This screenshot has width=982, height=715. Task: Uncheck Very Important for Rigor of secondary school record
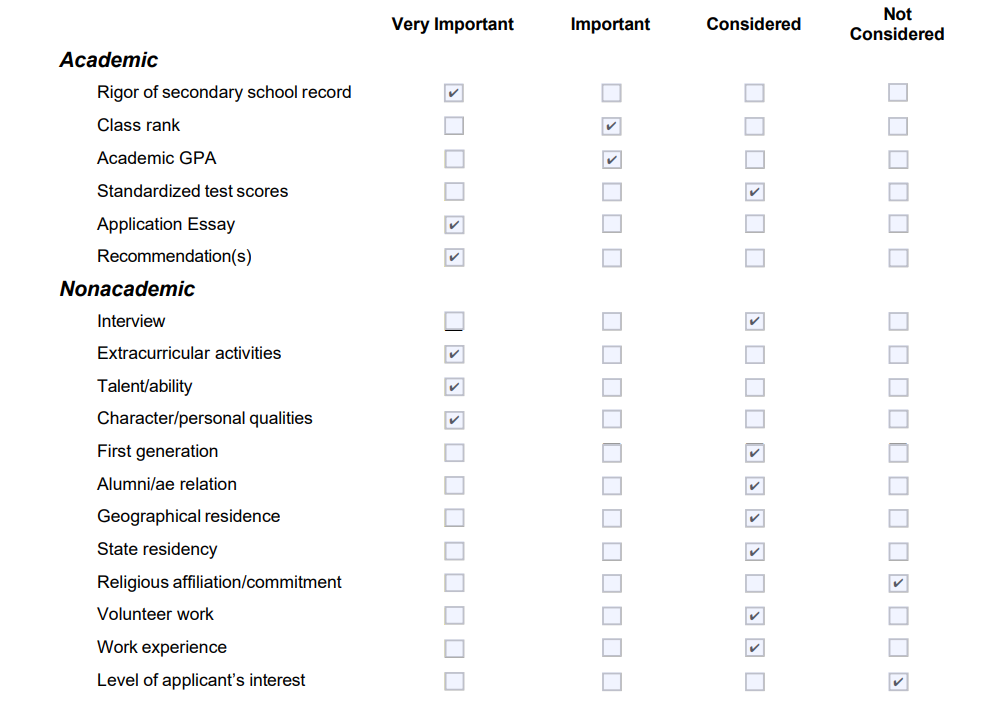click(x=454, y=93)
